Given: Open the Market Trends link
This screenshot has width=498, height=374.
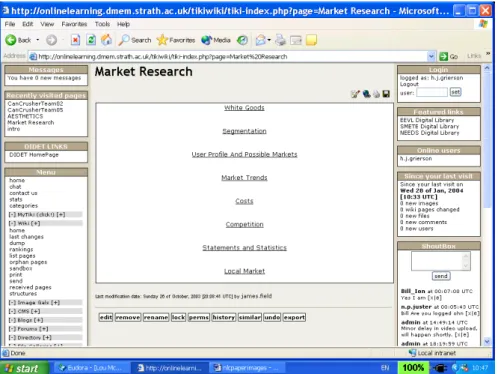Looking at the screenshot, I should [244, 178].
